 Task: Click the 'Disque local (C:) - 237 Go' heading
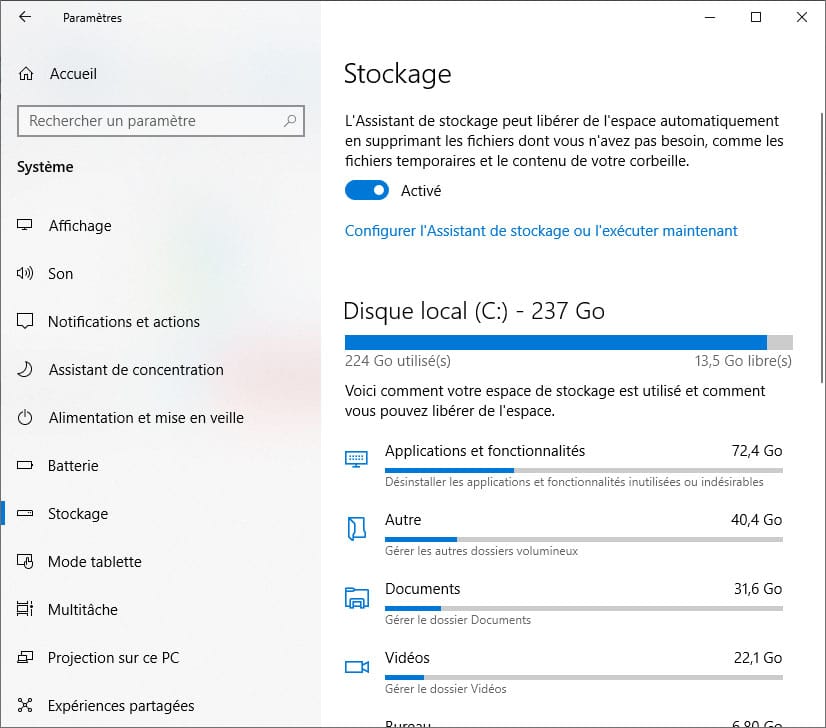pos(474,311)
